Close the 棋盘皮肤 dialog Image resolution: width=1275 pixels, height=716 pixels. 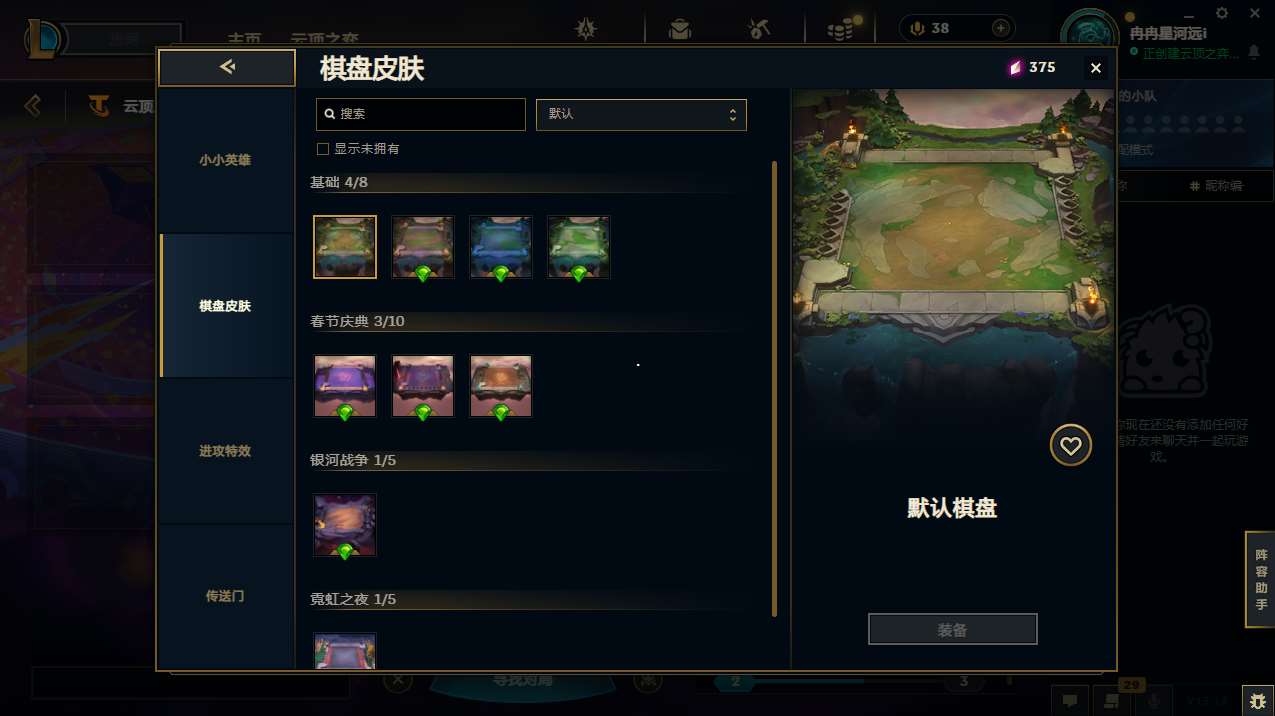[x=1096, y=68]
